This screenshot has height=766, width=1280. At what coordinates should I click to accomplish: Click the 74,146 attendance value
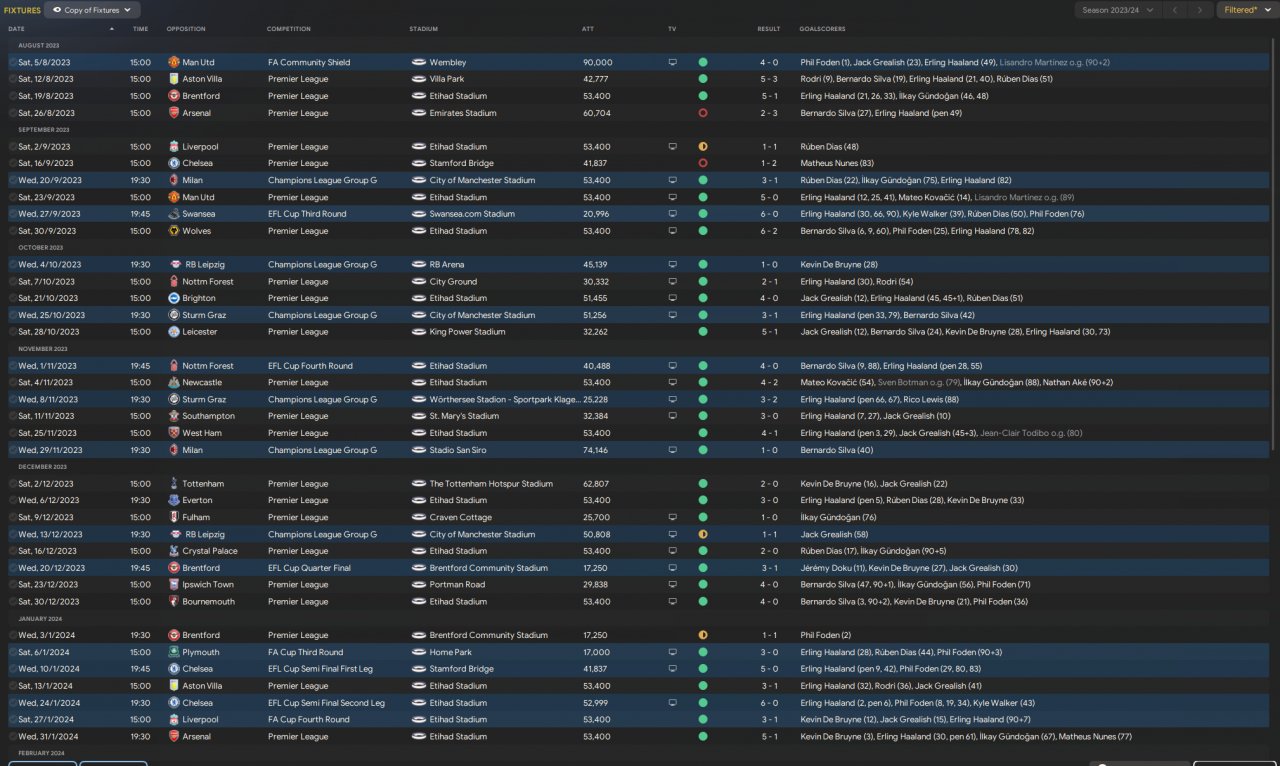coord(595,450)
